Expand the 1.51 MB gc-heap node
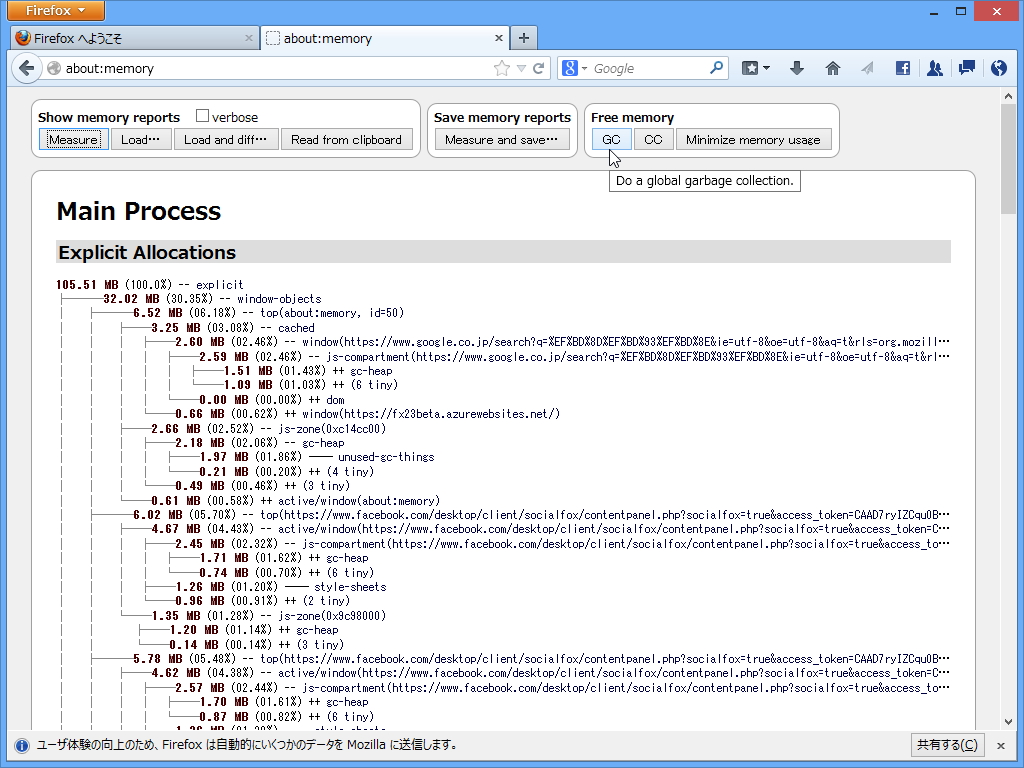Image resolution: width=1024 pixels, height=768 pixels. [308, 371]
